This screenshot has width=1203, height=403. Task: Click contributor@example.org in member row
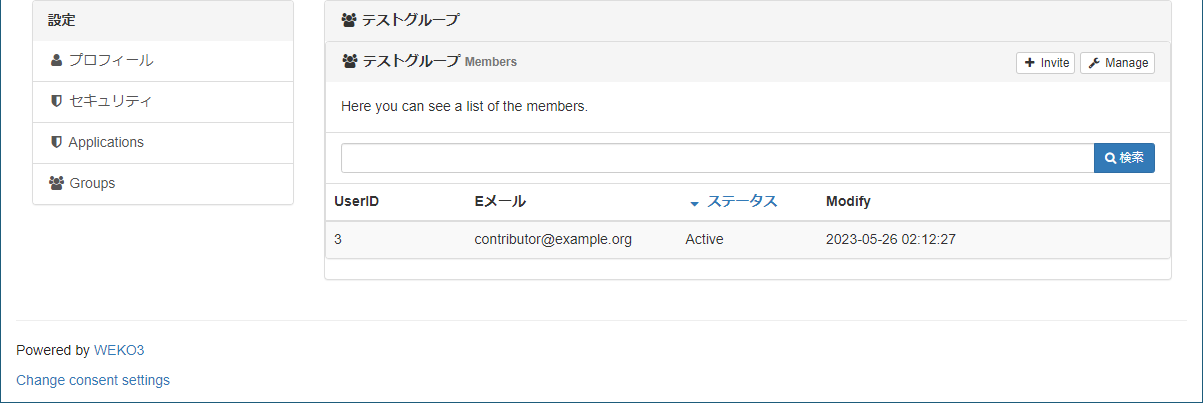pyautogui.click(x=553, y=239)
